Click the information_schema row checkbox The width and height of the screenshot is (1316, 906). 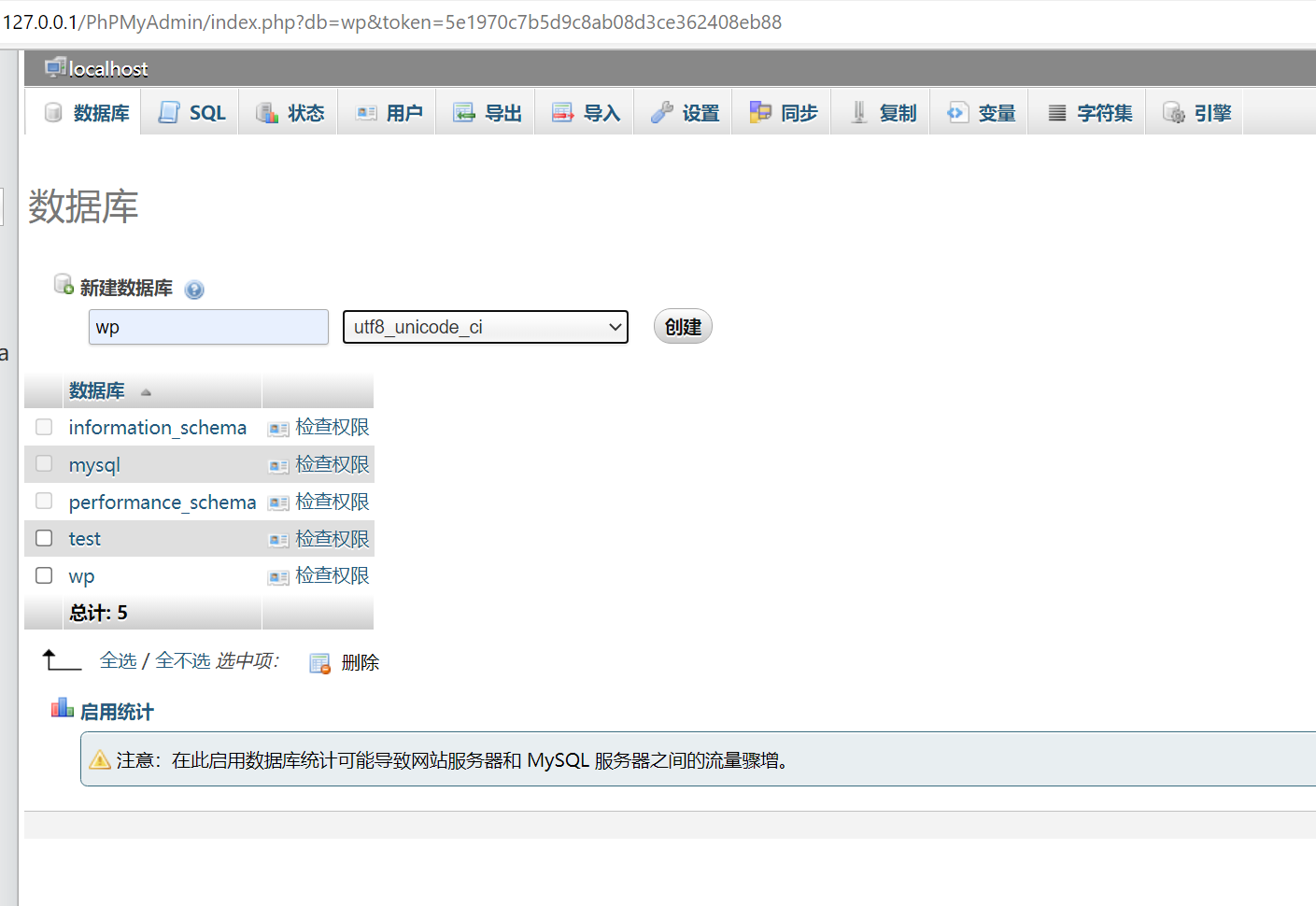point(44,427)
